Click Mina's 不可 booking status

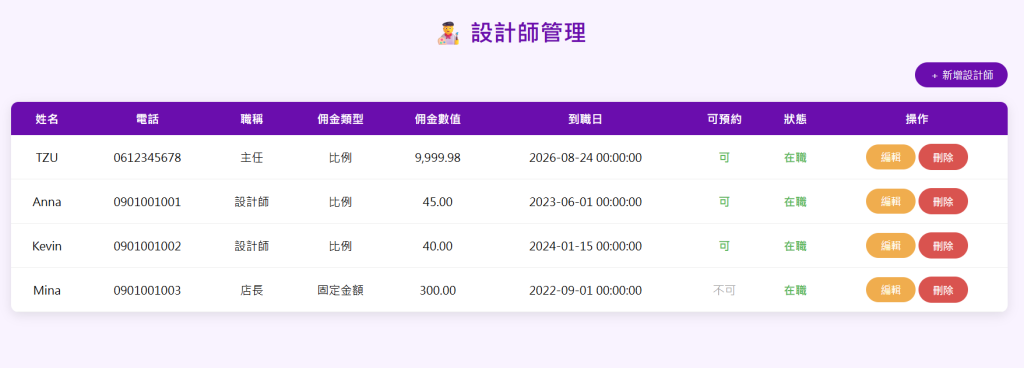point(724,290)
